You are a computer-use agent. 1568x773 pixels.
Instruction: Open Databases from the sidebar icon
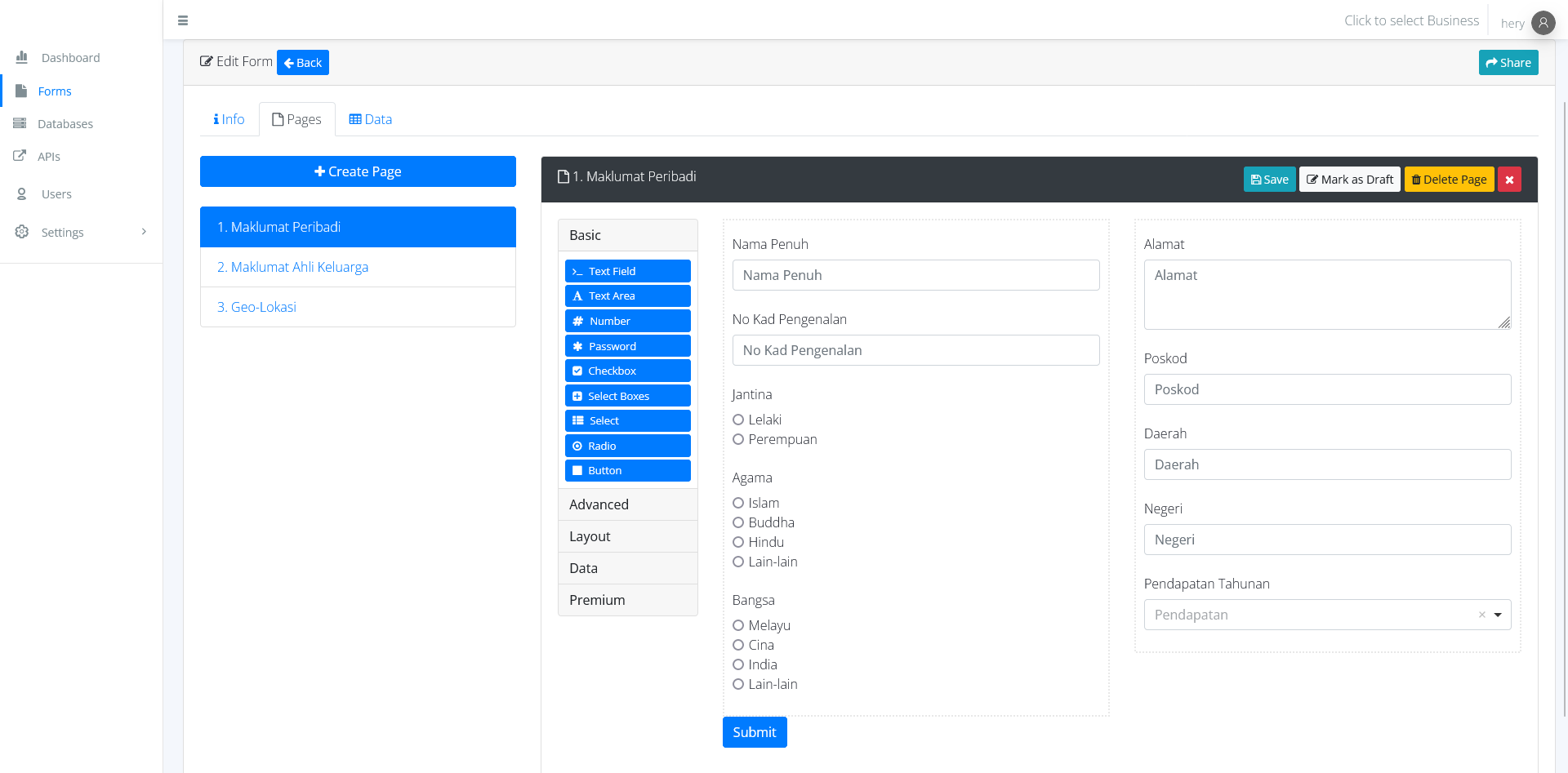pos(20,123)
